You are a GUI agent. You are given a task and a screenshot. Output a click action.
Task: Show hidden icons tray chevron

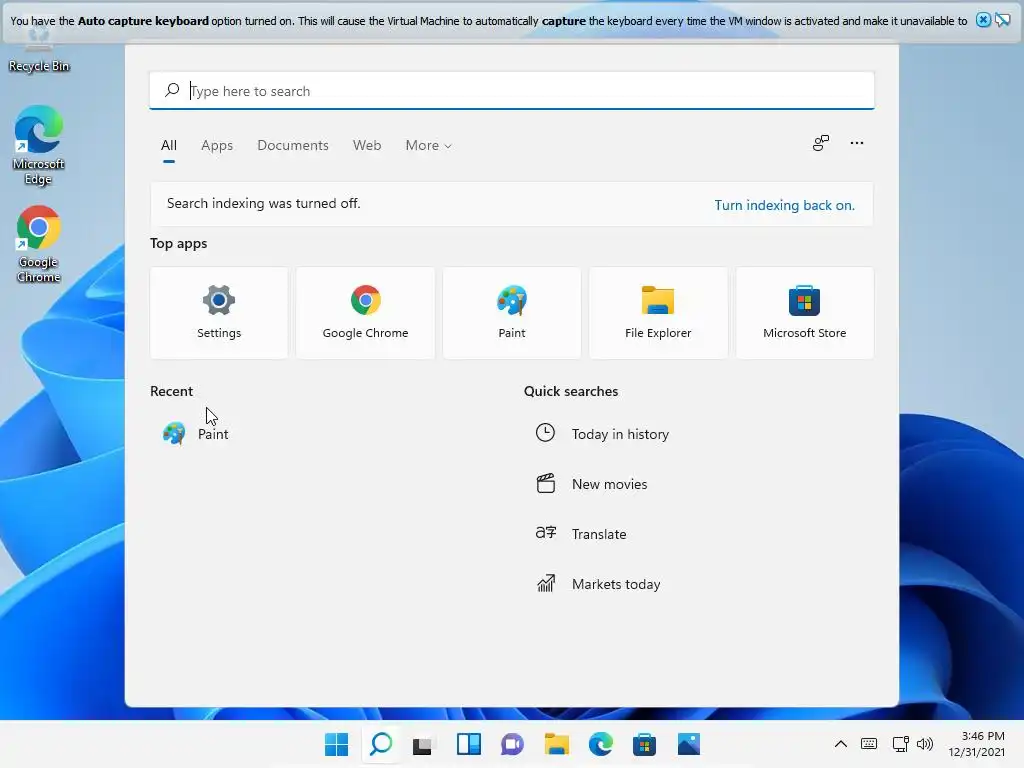pos(840,744)
